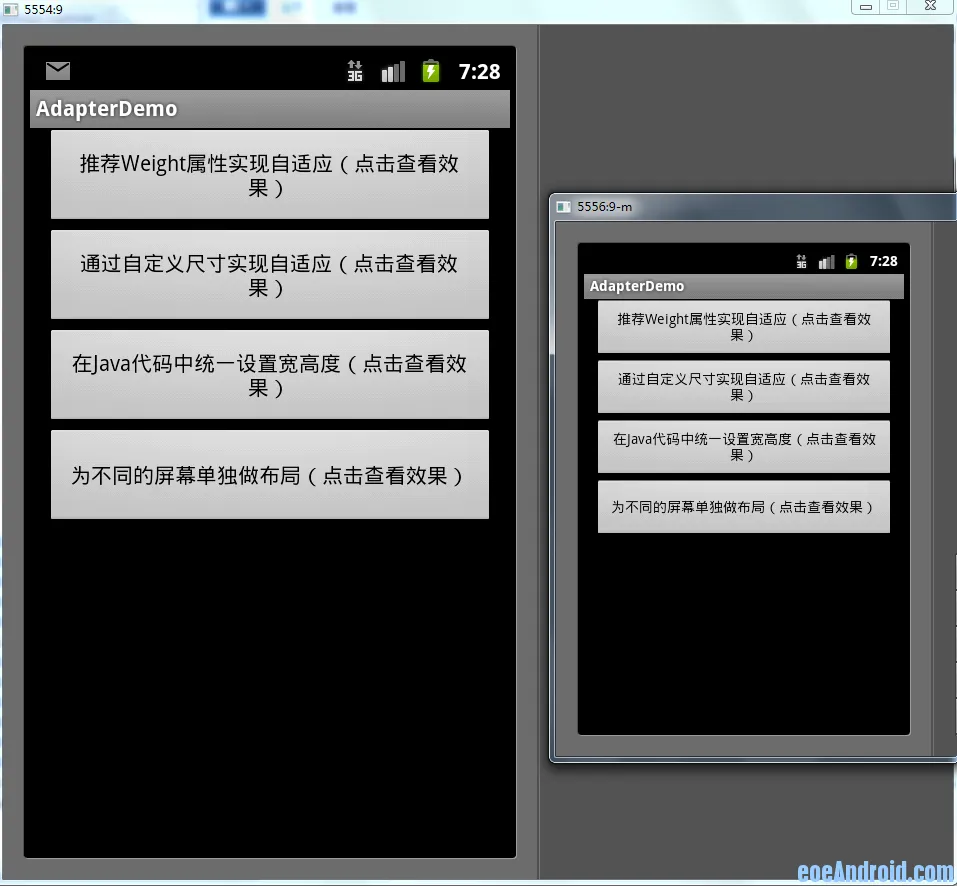Click the 5556:9-m window title text
Screen dimensions: 957x886
[x=604, y=207]
